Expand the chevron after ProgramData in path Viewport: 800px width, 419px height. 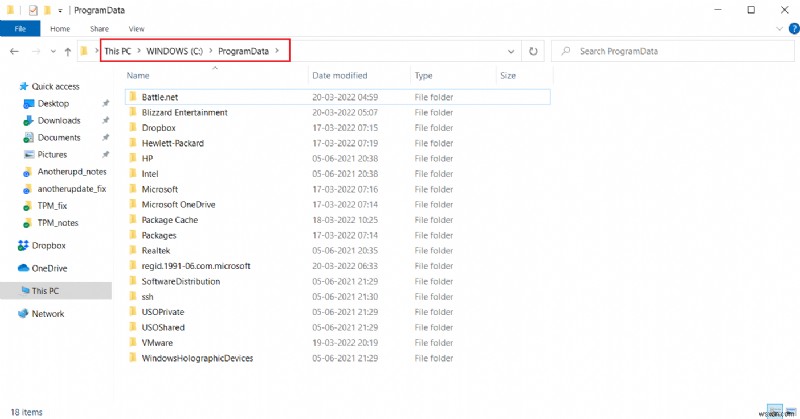277,51
